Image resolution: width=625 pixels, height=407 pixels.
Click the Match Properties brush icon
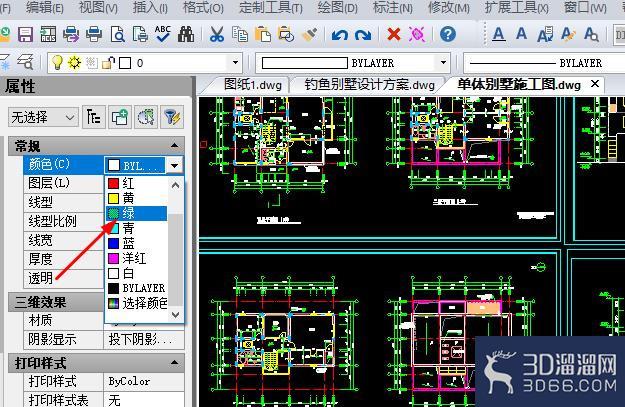(x=309, y=35)
